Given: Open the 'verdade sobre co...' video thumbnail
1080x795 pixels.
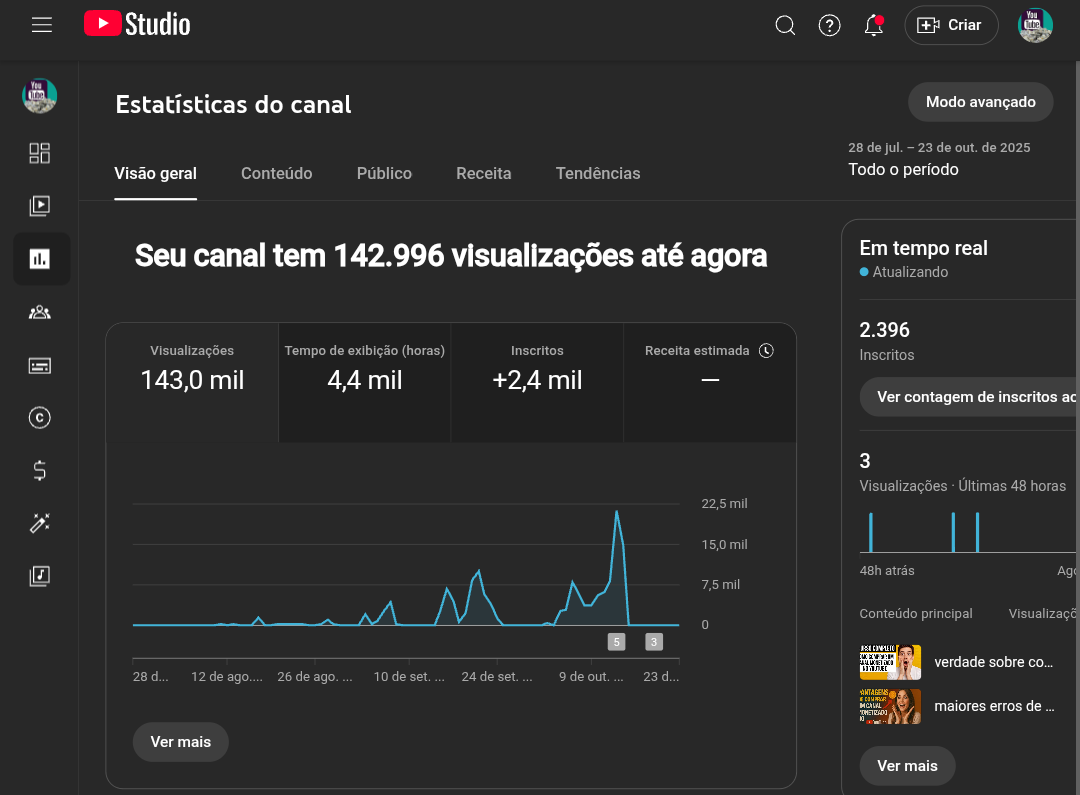Looking at the screenshot, I should tap(890, 662).
